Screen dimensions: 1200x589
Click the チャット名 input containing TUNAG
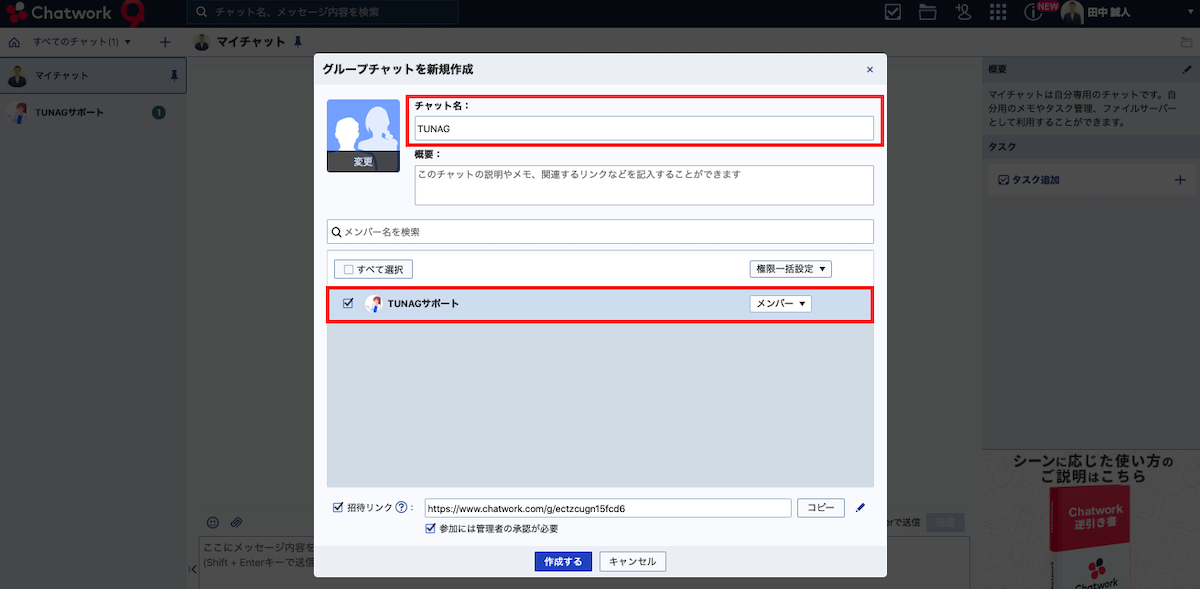[x=644, y=128]
